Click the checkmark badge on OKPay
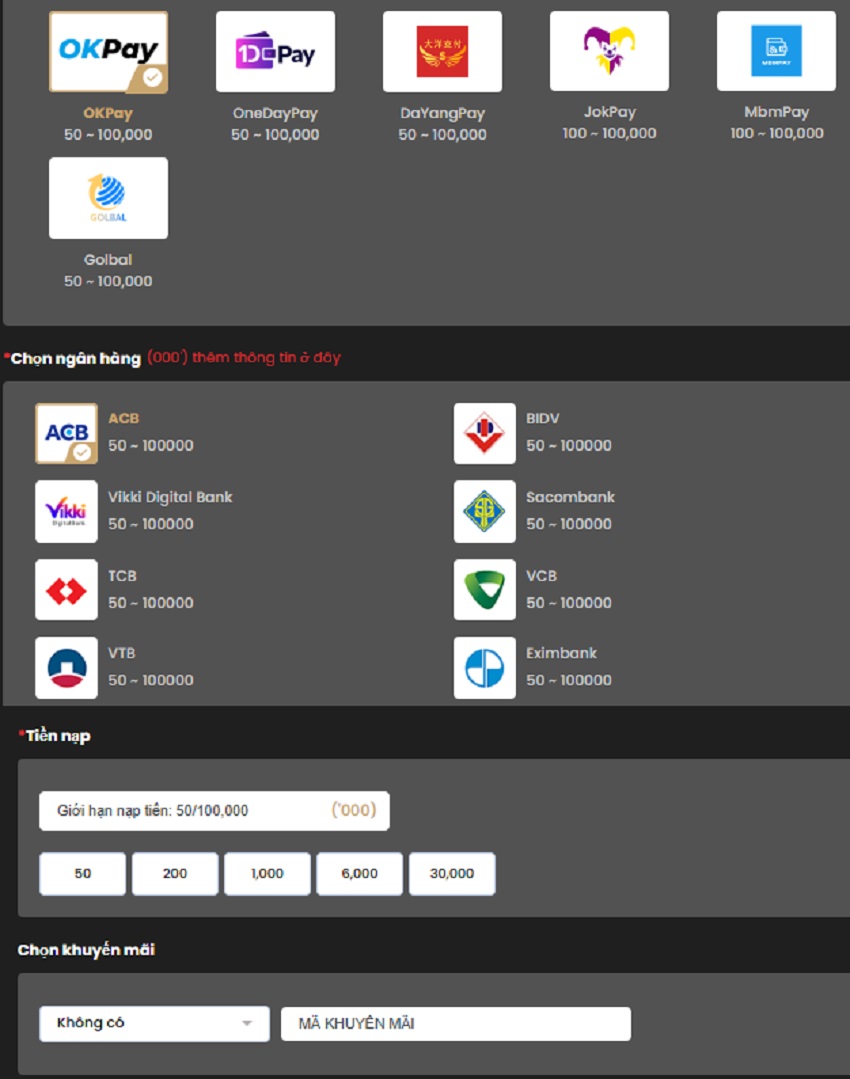 pos(153,77)
